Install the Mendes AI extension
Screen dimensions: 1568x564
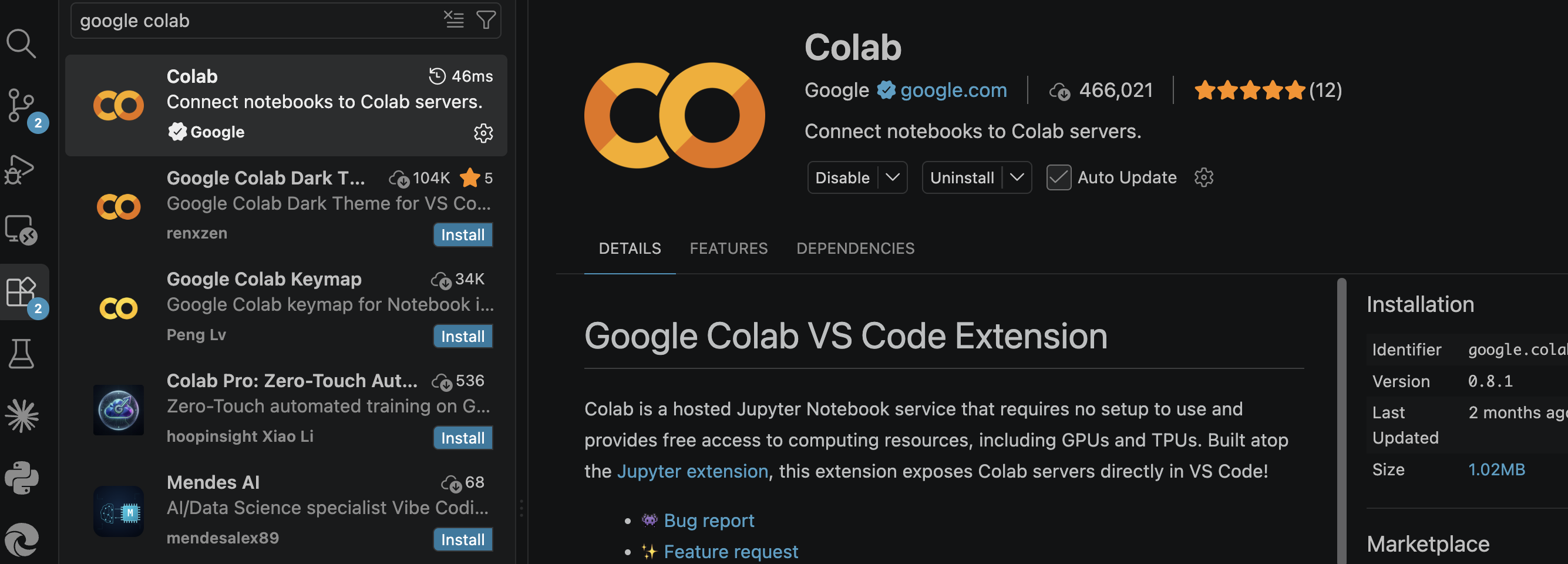tap(463, 540)
